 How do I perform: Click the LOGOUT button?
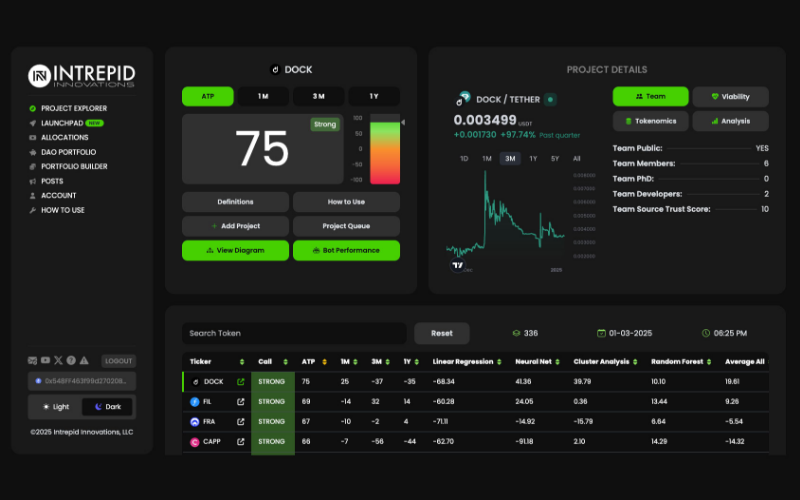pyautogui.click(x=118, y=361)
